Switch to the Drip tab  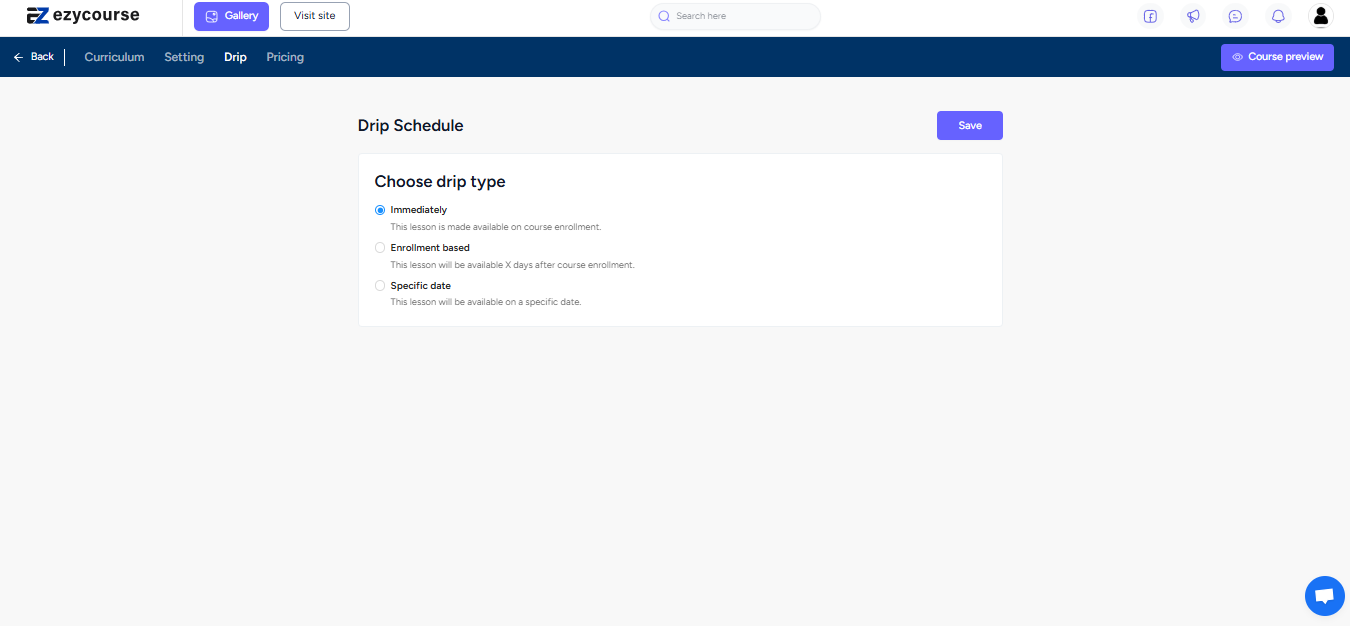235,57
